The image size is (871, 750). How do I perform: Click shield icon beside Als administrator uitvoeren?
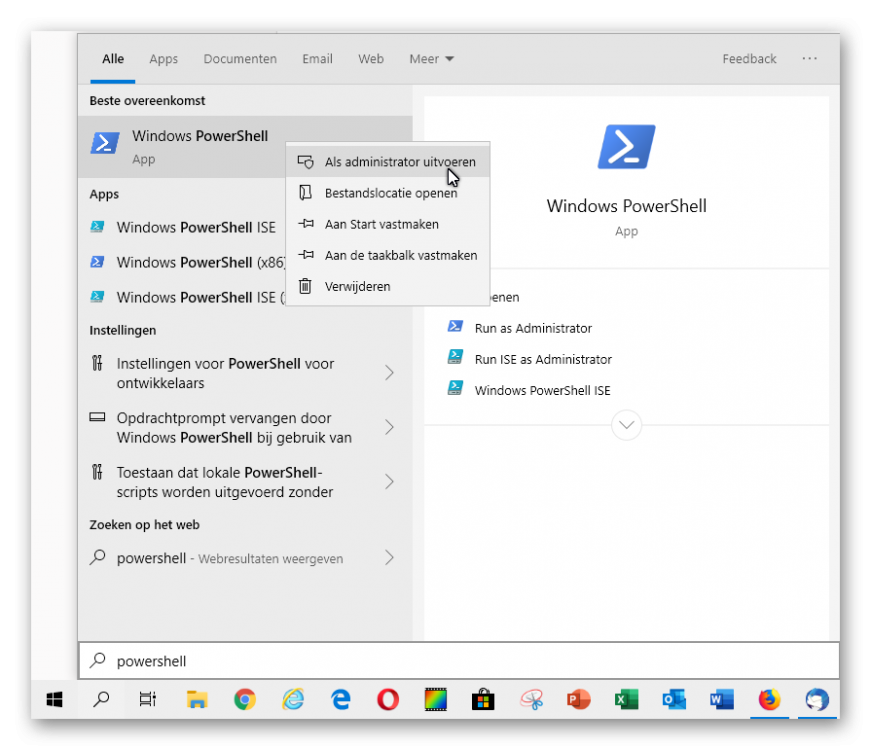coord(306,162)
